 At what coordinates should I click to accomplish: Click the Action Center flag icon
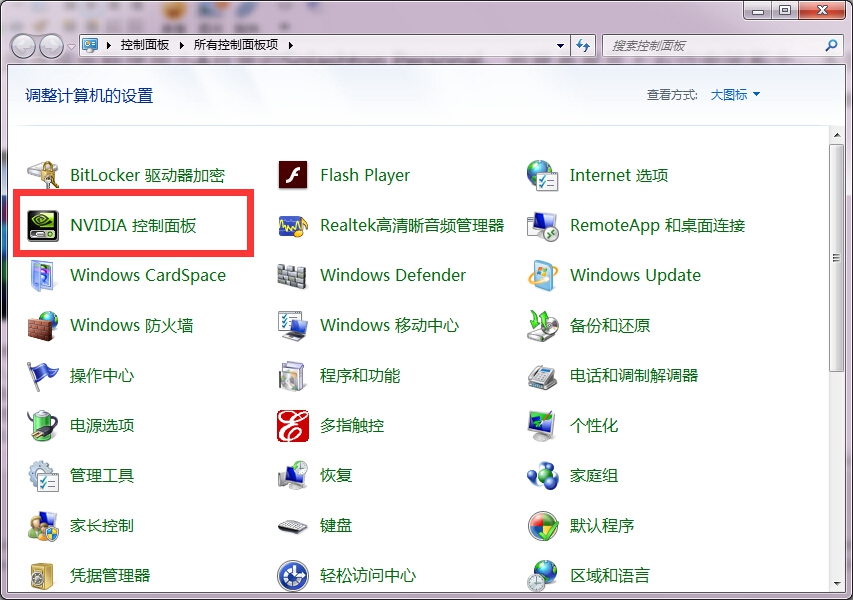[x=43, y=375]
